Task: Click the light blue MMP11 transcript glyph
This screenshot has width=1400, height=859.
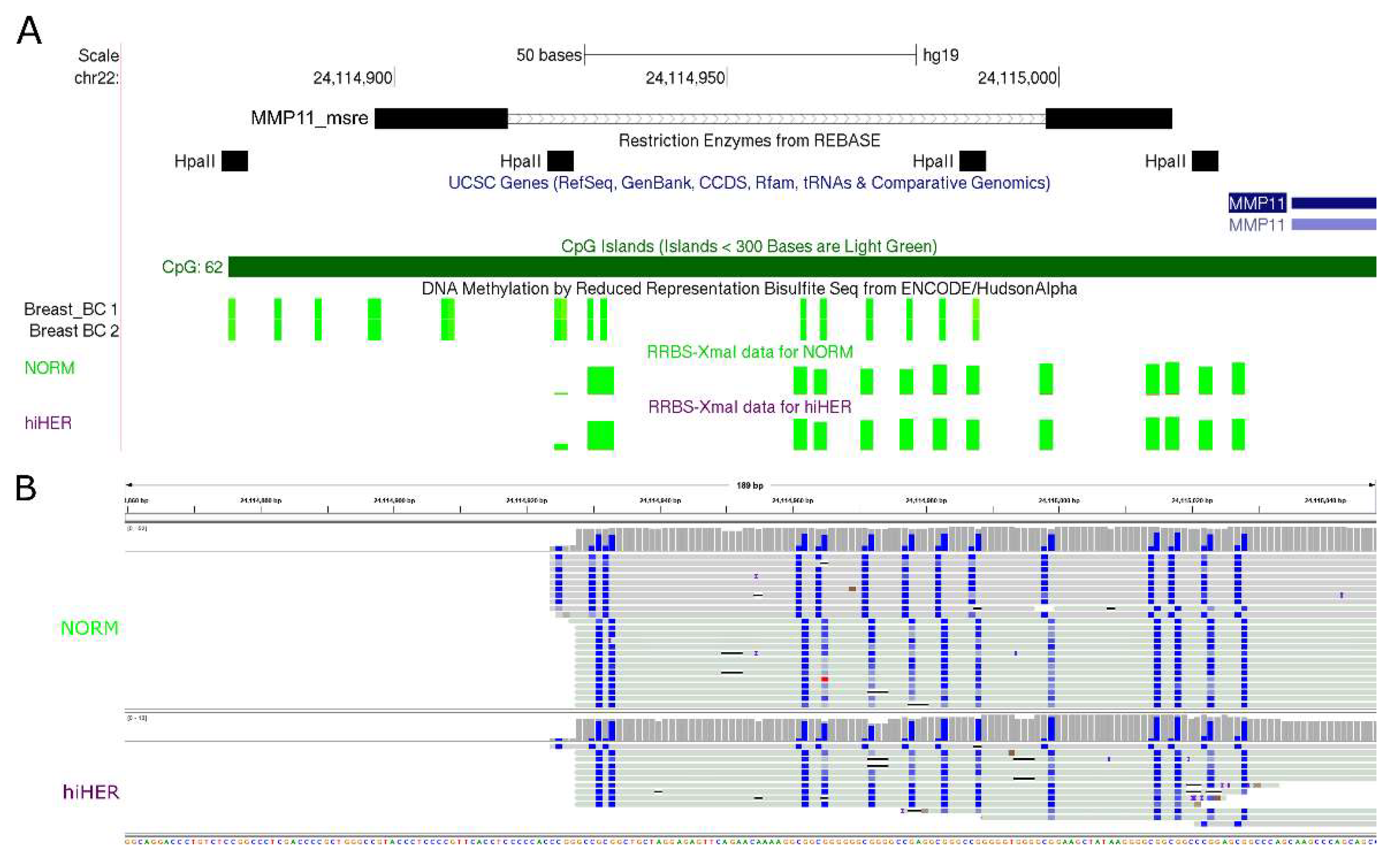Action: 1335,226
